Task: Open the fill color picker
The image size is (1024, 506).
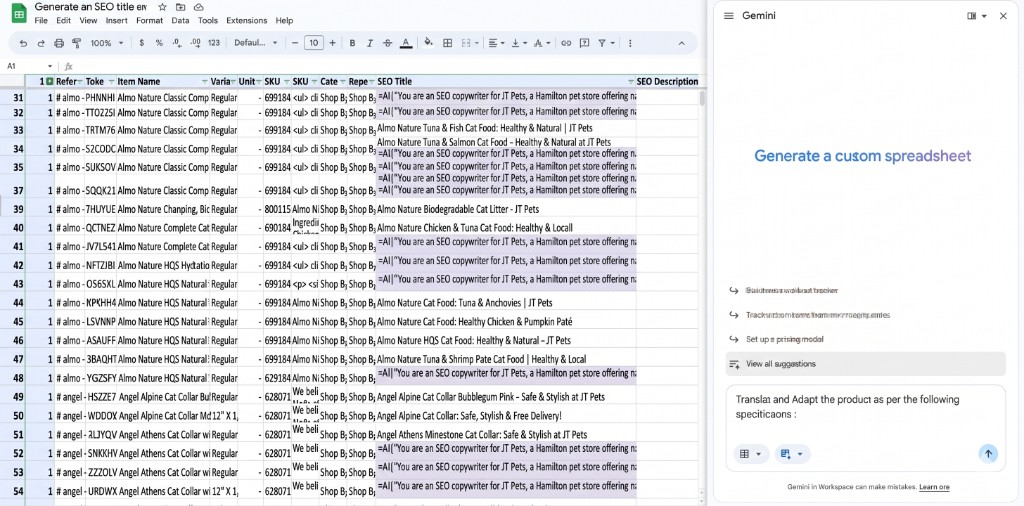Action: (x=428, y=43)
